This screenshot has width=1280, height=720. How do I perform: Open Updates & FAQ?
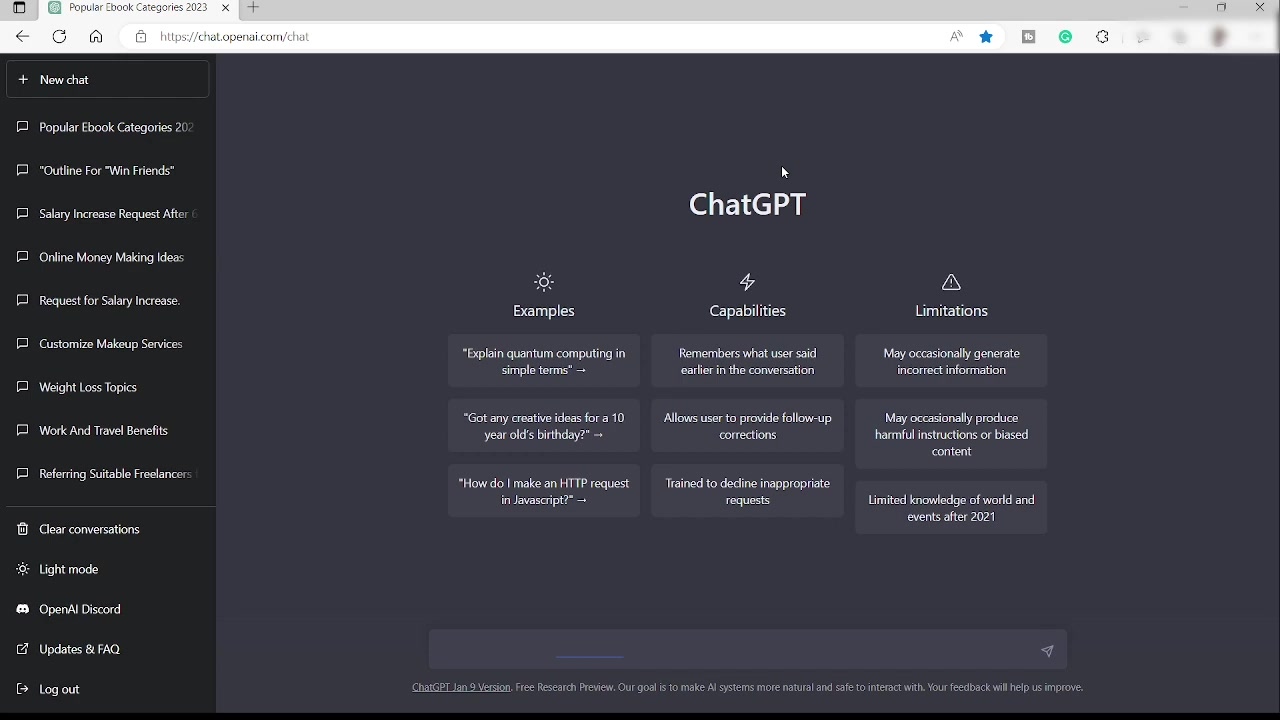(x=108, y=649)
